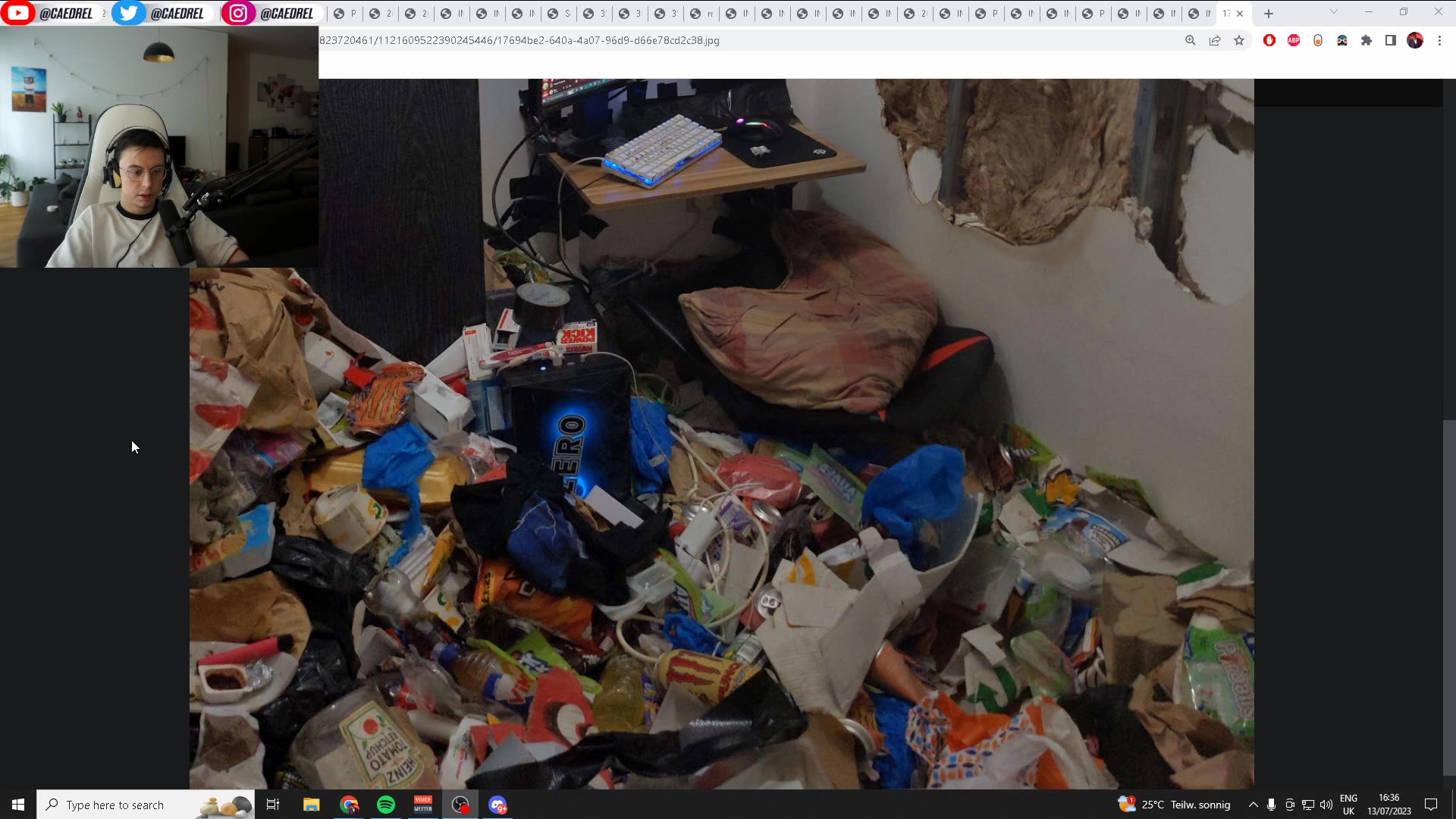Bookmark this page with star icon
This screenshot has height=819, width=1456.
(x=1239, y=41)
